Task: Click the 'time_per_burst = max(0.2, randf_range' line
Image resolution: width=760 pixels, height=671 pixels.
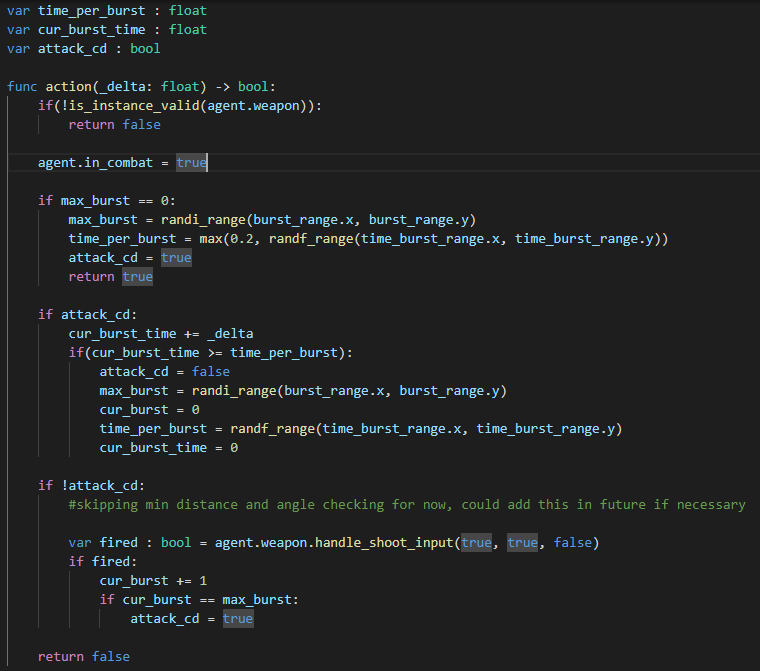Action: click(368, 239)
